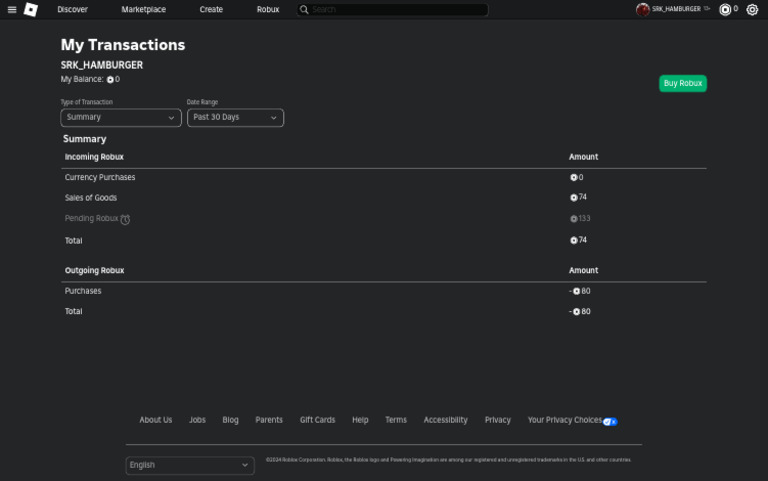Viewport: 768px width, 481px height.
Task: Open the Robux menu item
Action: (268, 9)
